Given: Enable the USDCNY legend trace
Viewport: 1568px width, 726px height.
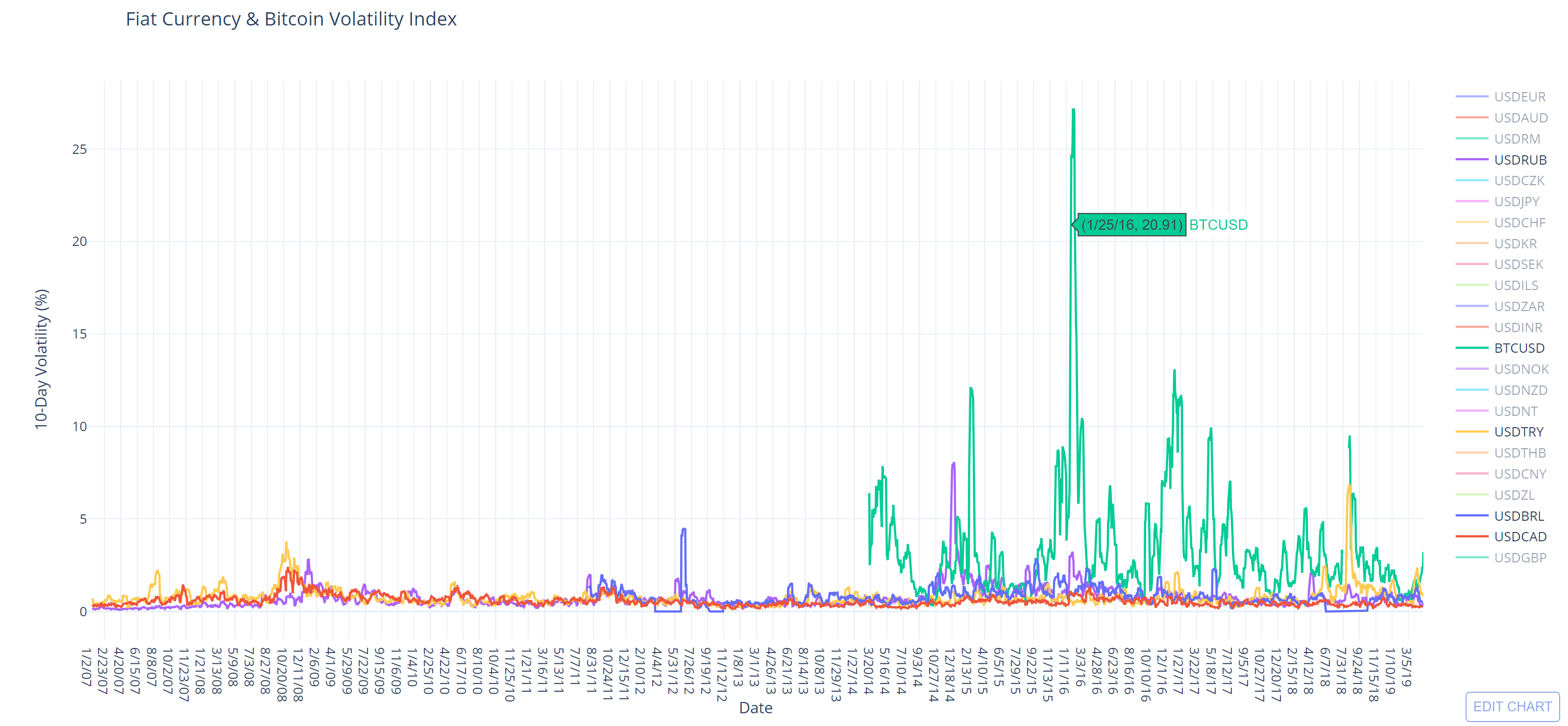Looking at the screenshot, I should [x=1519, y=474].
